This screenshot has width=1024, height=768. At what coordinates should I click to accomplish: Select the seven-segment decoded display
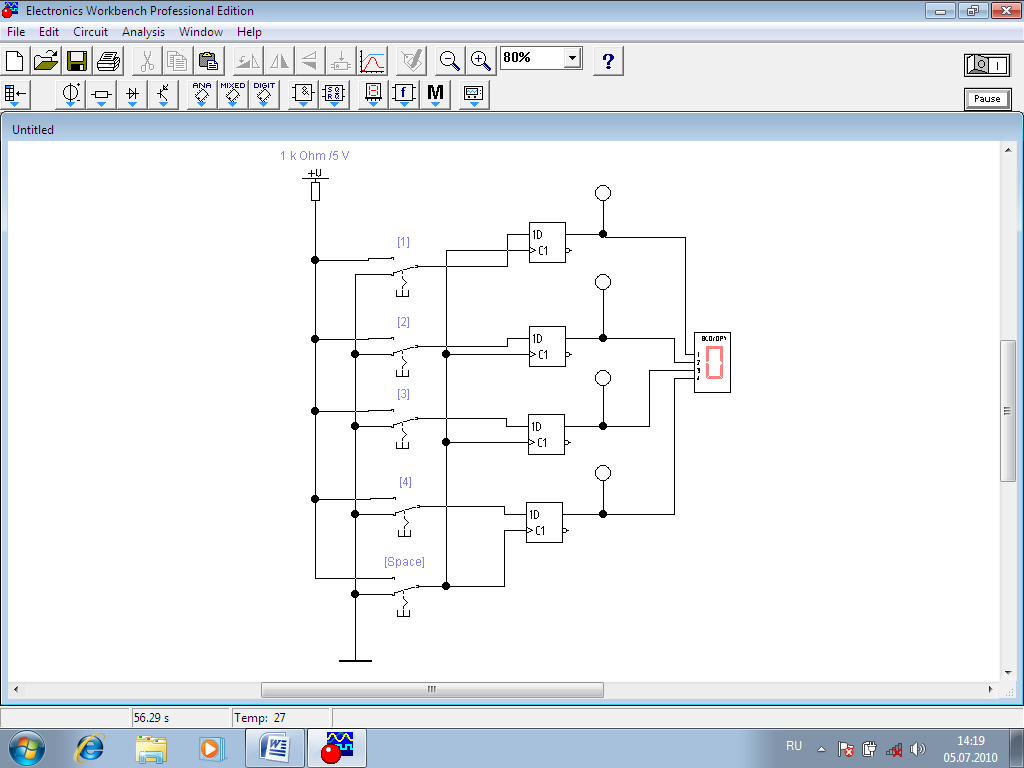coord(712,362)
